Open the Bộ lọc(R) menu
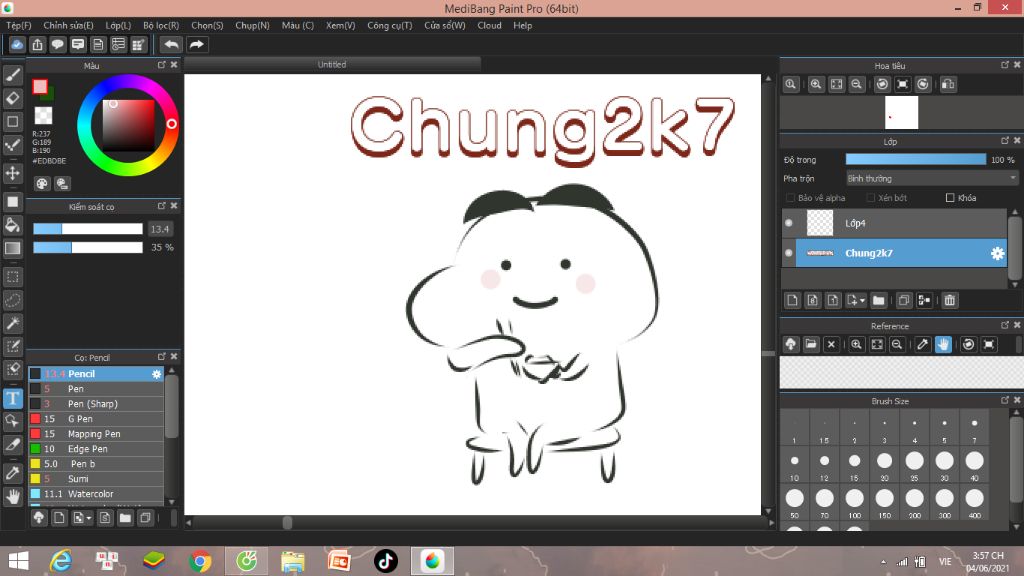Screen dimensions: 1024x576 (161, 25)
